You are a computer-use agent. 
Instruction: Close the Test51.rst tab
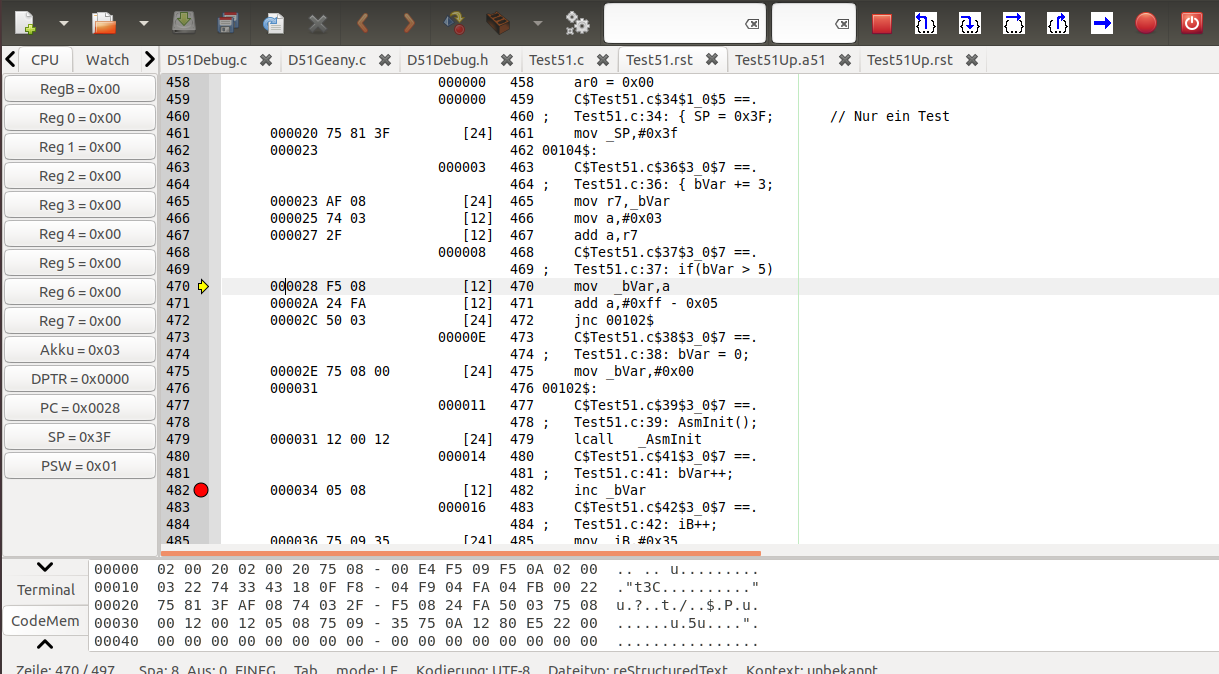pyautogui.click(x=712, y=60)
